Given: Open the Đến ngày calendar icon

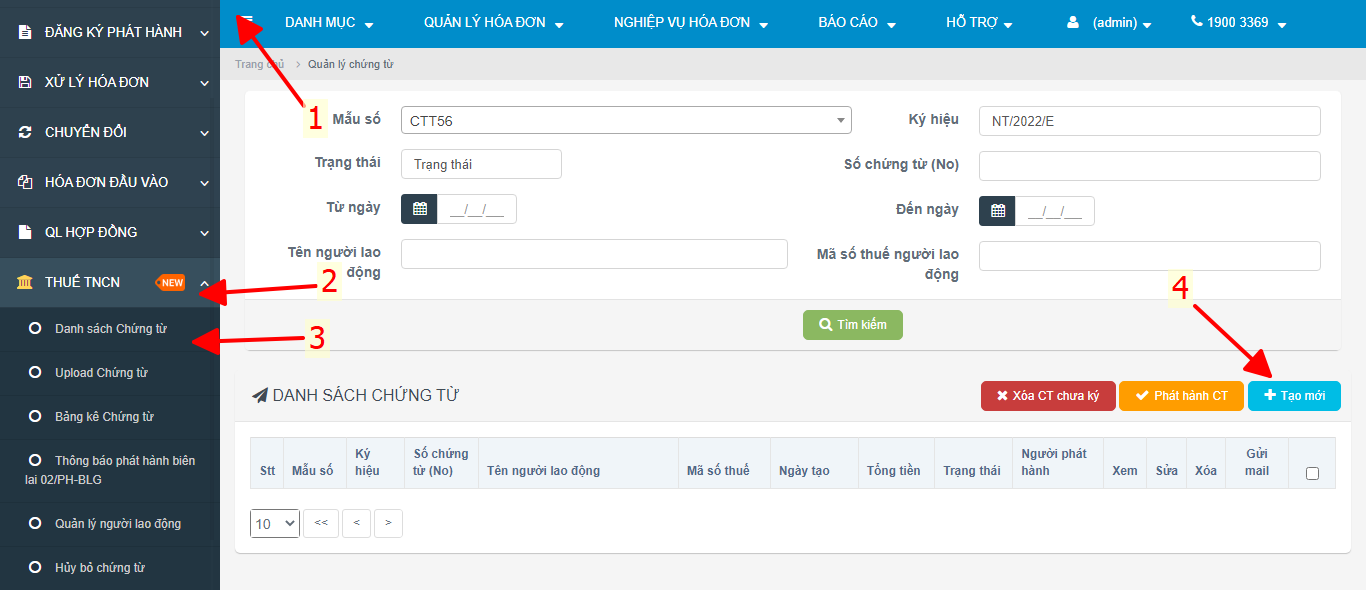Looking at the screenshot, I should click(997, 211).
